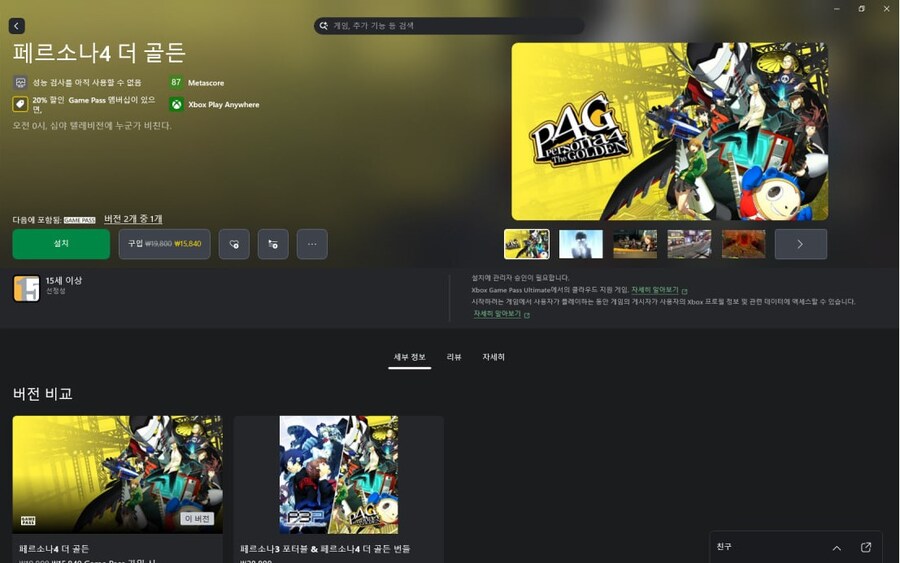Click the Game Pass discount tag icon
900x563 pixels.
click(x=20, y=104)
